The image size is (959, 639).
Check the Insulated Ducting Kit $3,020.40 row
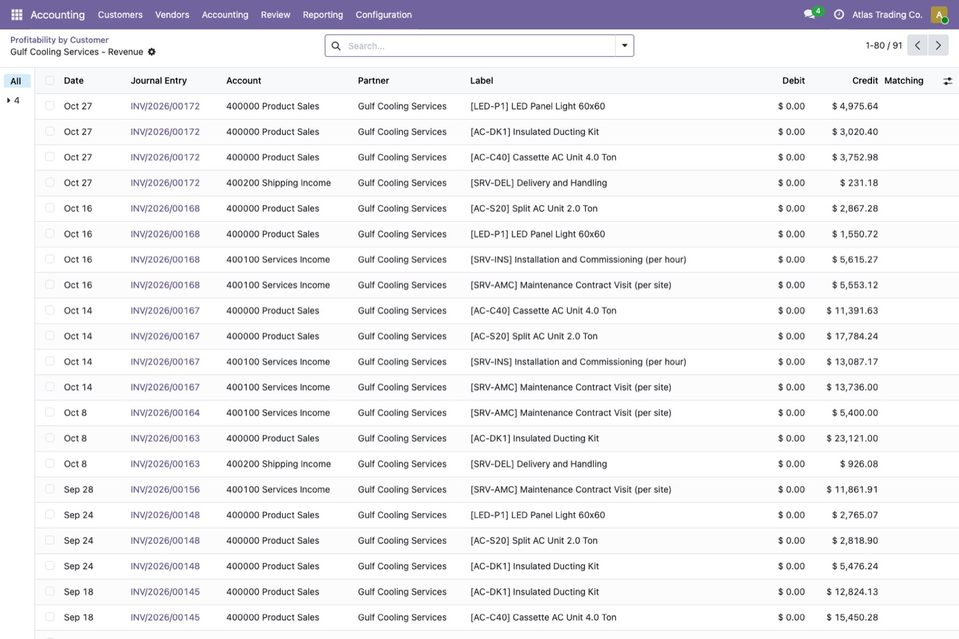point(50,131)
